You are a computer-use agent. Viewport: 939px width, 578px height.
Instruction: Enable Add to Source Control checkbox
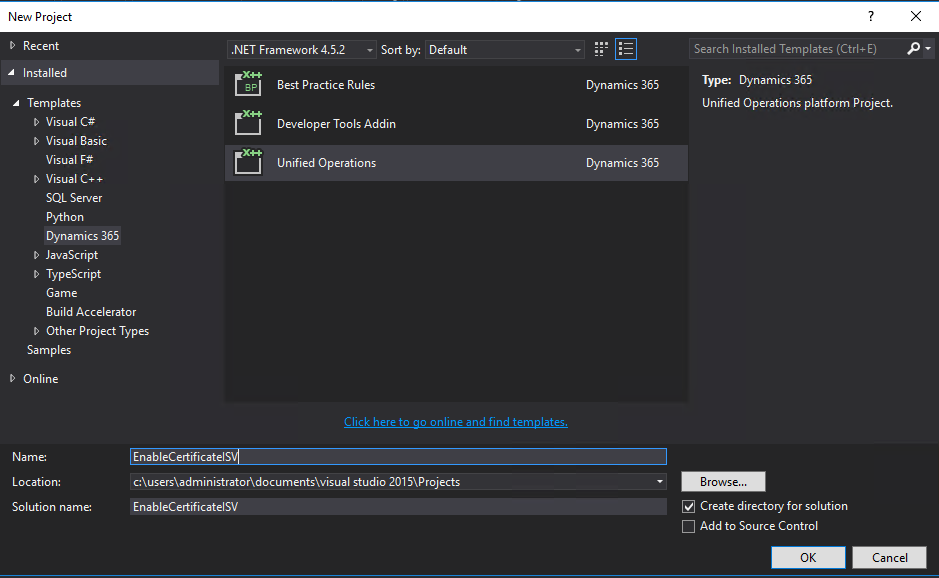click(x=688, y=526)
